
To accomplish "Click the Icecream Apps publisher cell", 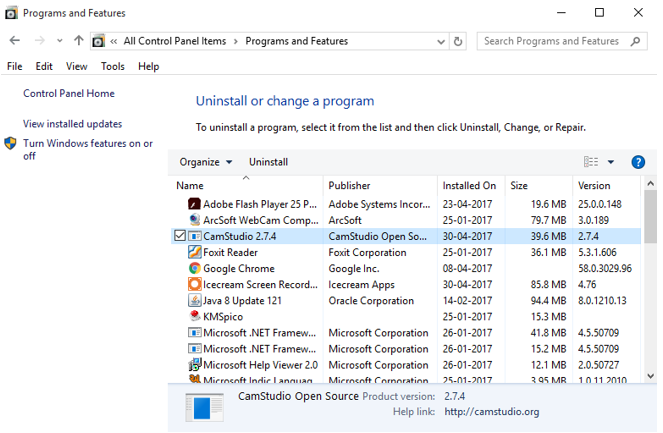I will 361,285.
